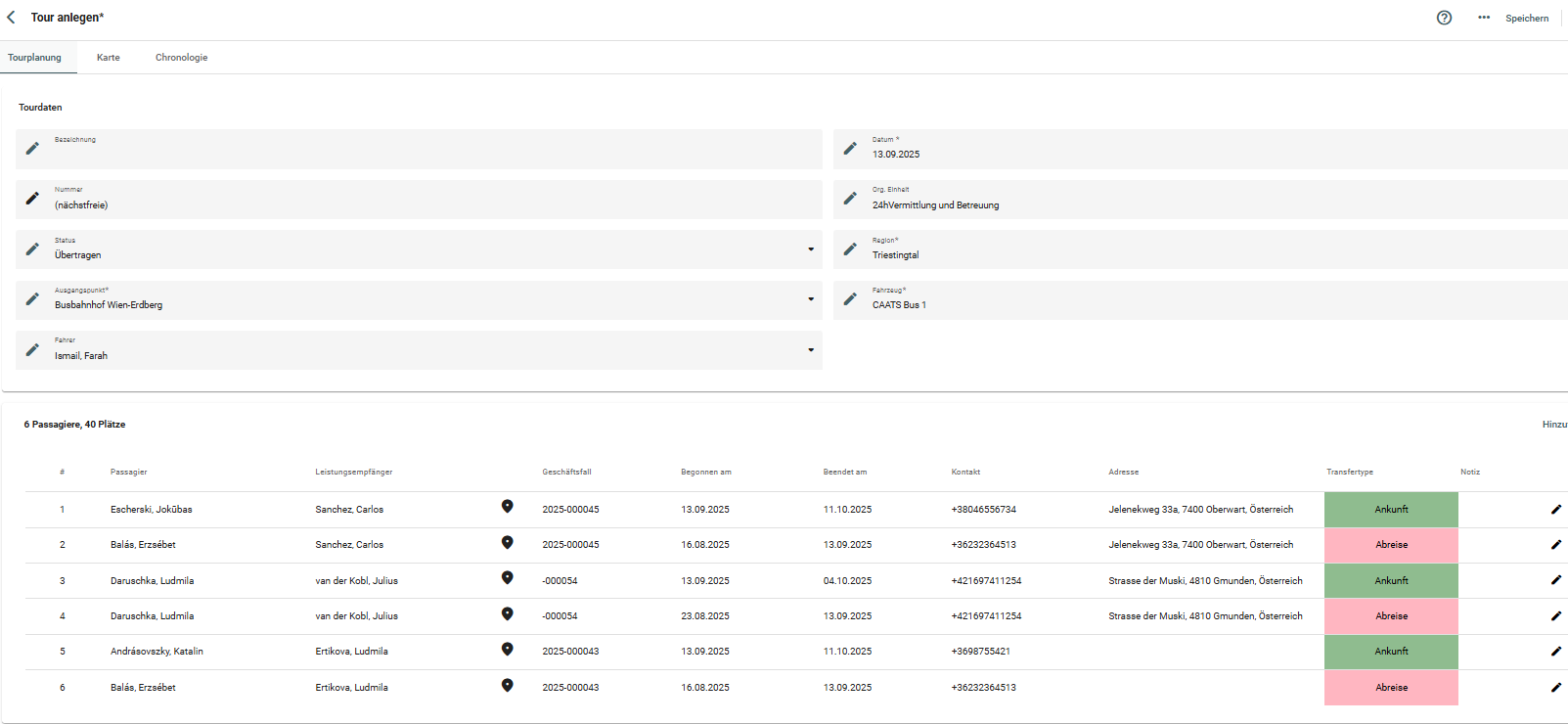
Task: Click the back arrow beside Tour anlegen
Action: tap(12, 18)
